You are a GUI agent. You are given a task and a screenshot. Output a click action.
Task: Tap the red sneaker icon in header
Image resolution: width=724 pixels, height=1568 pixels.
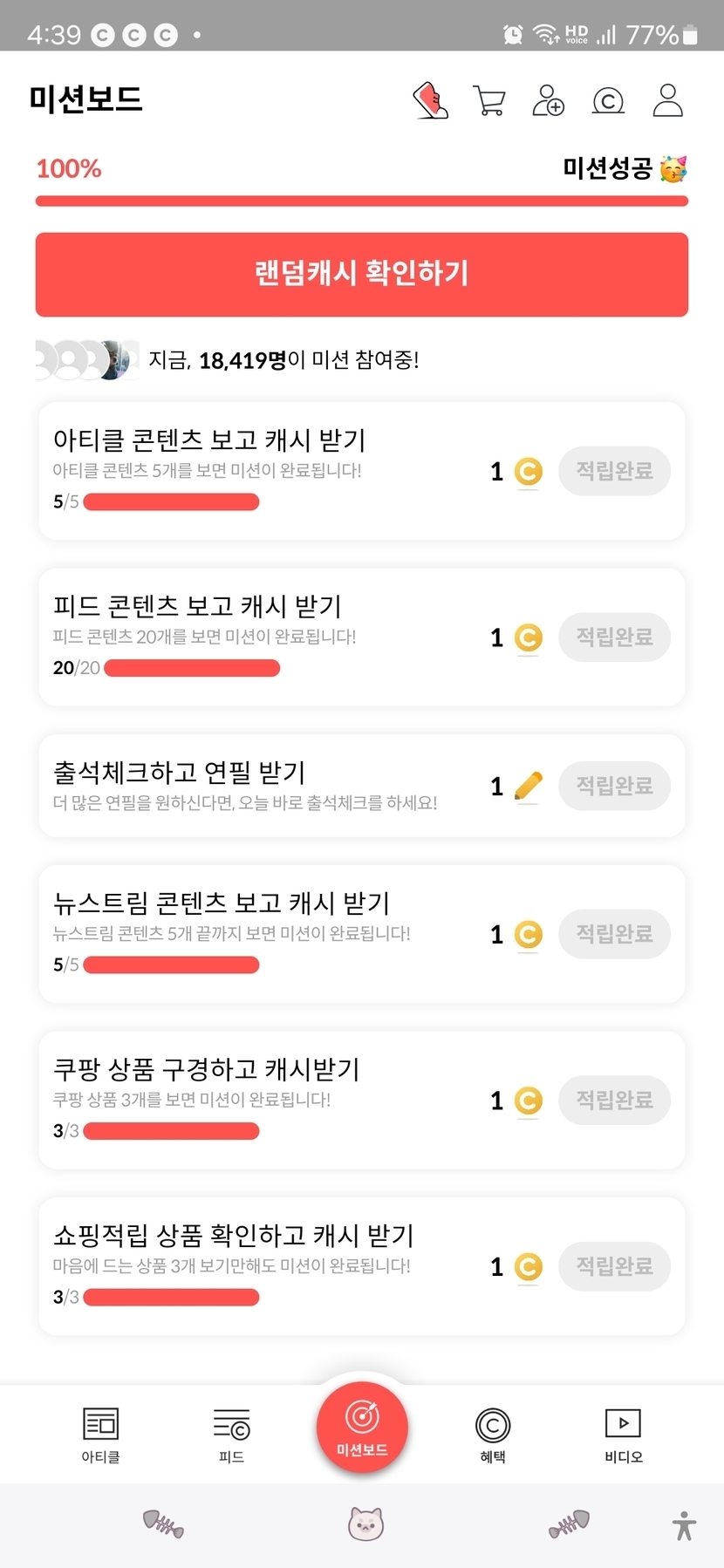point(430,100)
